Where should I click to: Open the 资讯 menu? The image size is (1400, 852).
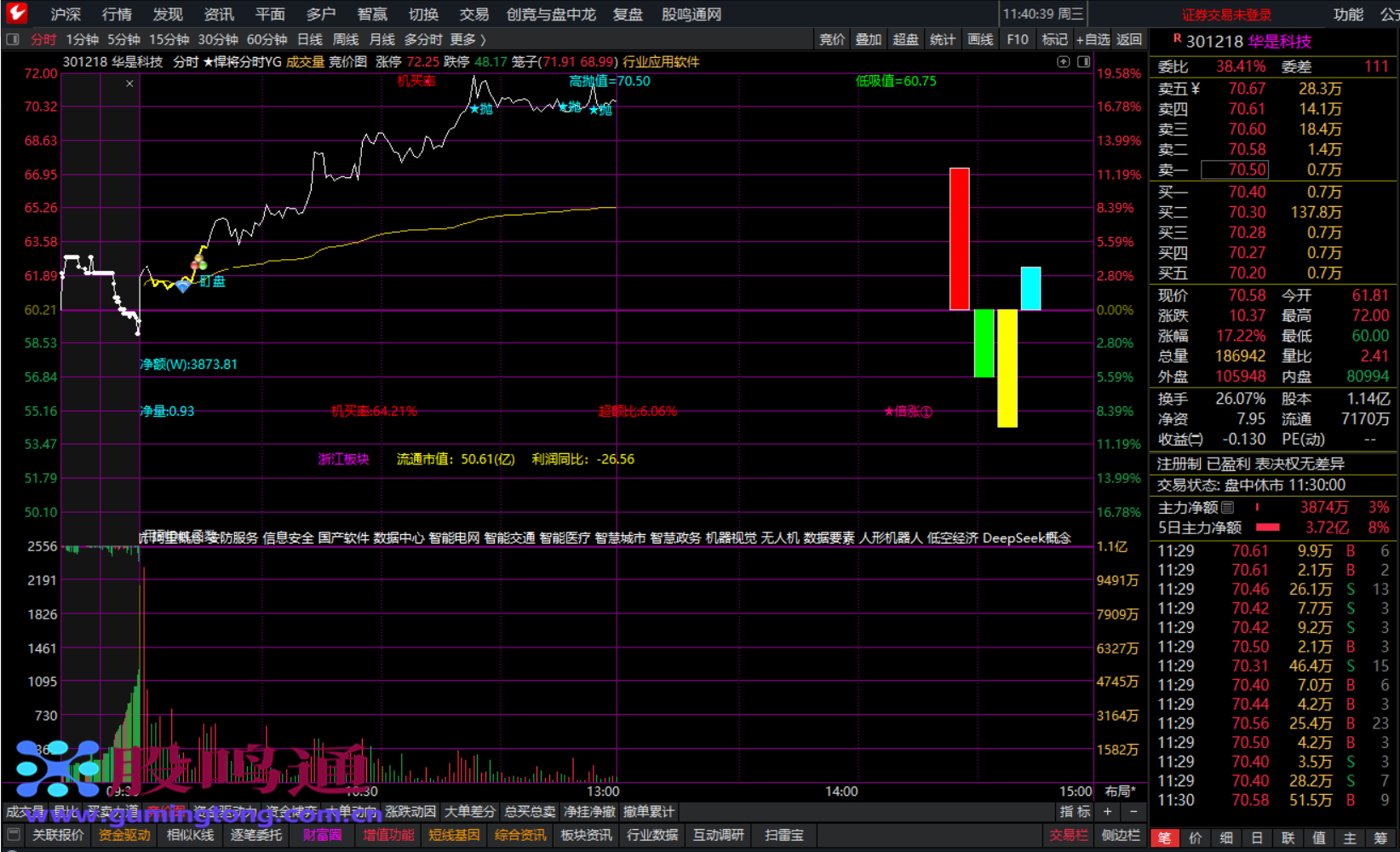coord(219,14)
